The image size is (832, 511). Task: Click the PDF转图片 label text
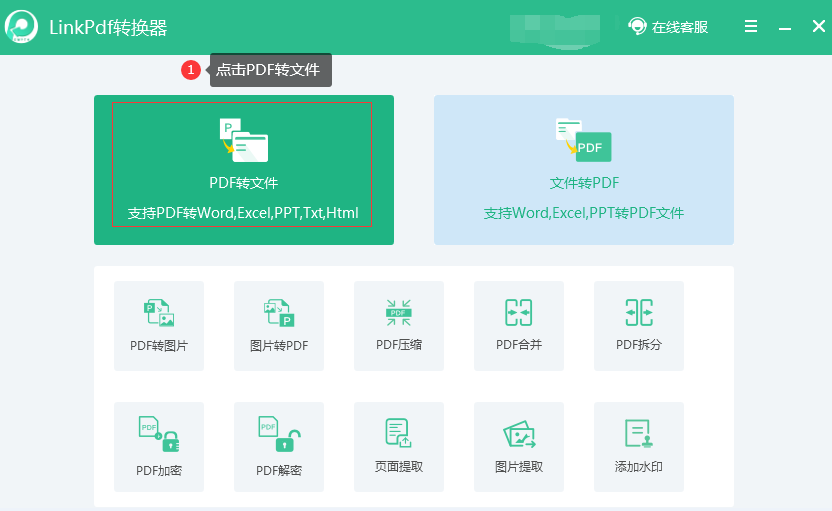(159, 345)
